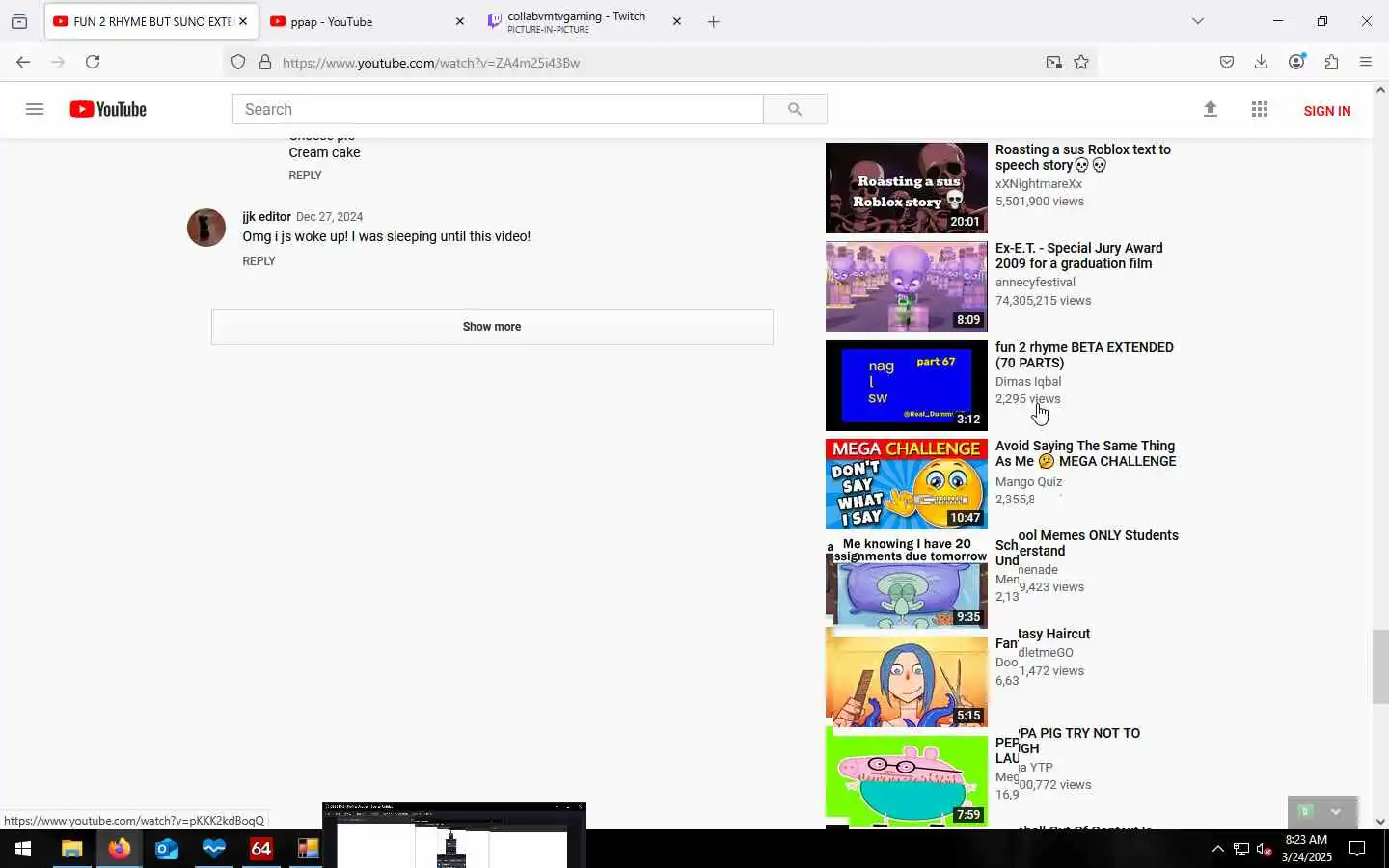Reply to the Cream cake comment
This screenshot has width=1389, height=868.
click(305, 176)
